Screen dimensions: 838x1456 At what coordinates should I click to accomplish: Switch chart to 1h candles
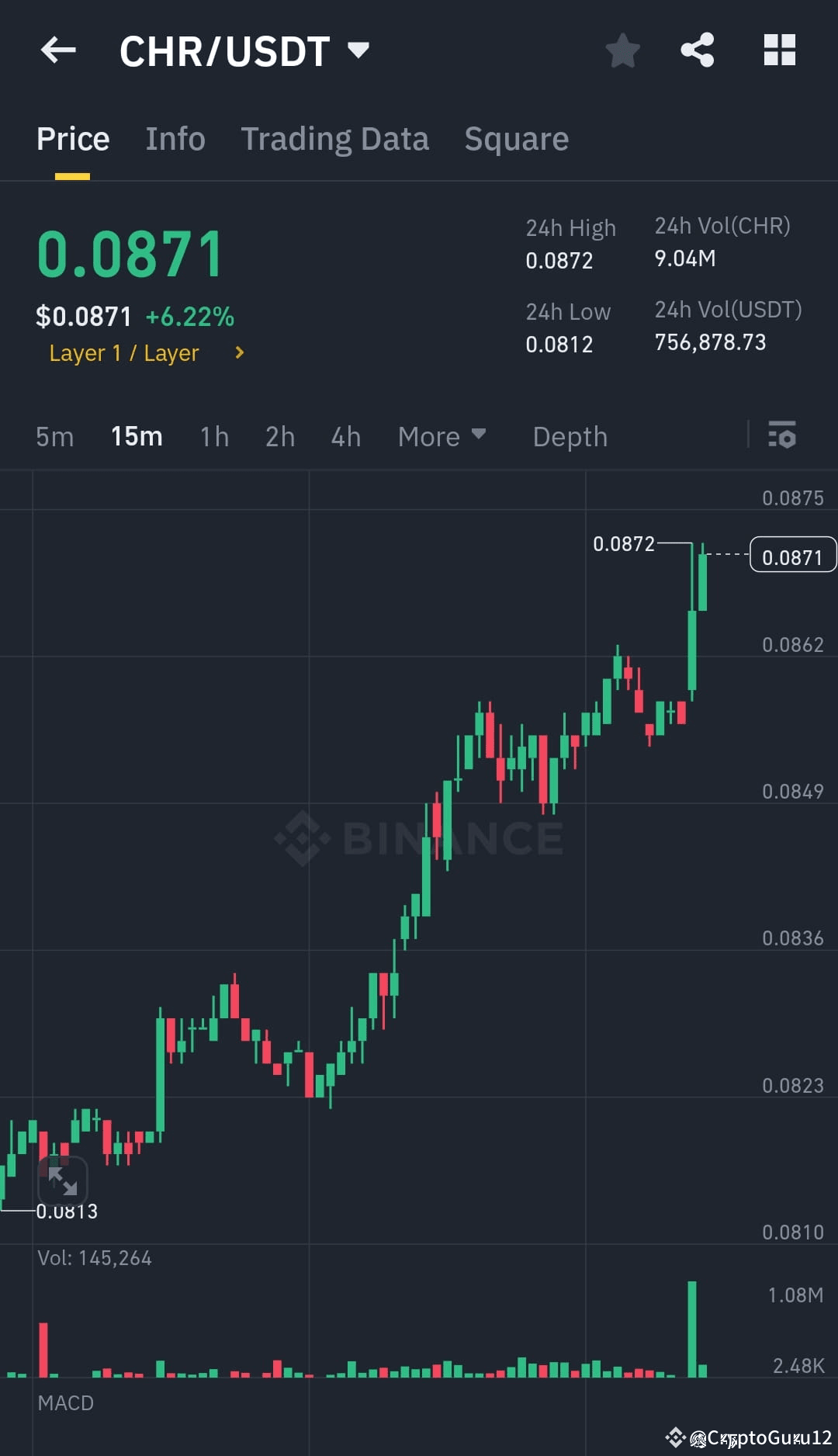pos(213,436)
